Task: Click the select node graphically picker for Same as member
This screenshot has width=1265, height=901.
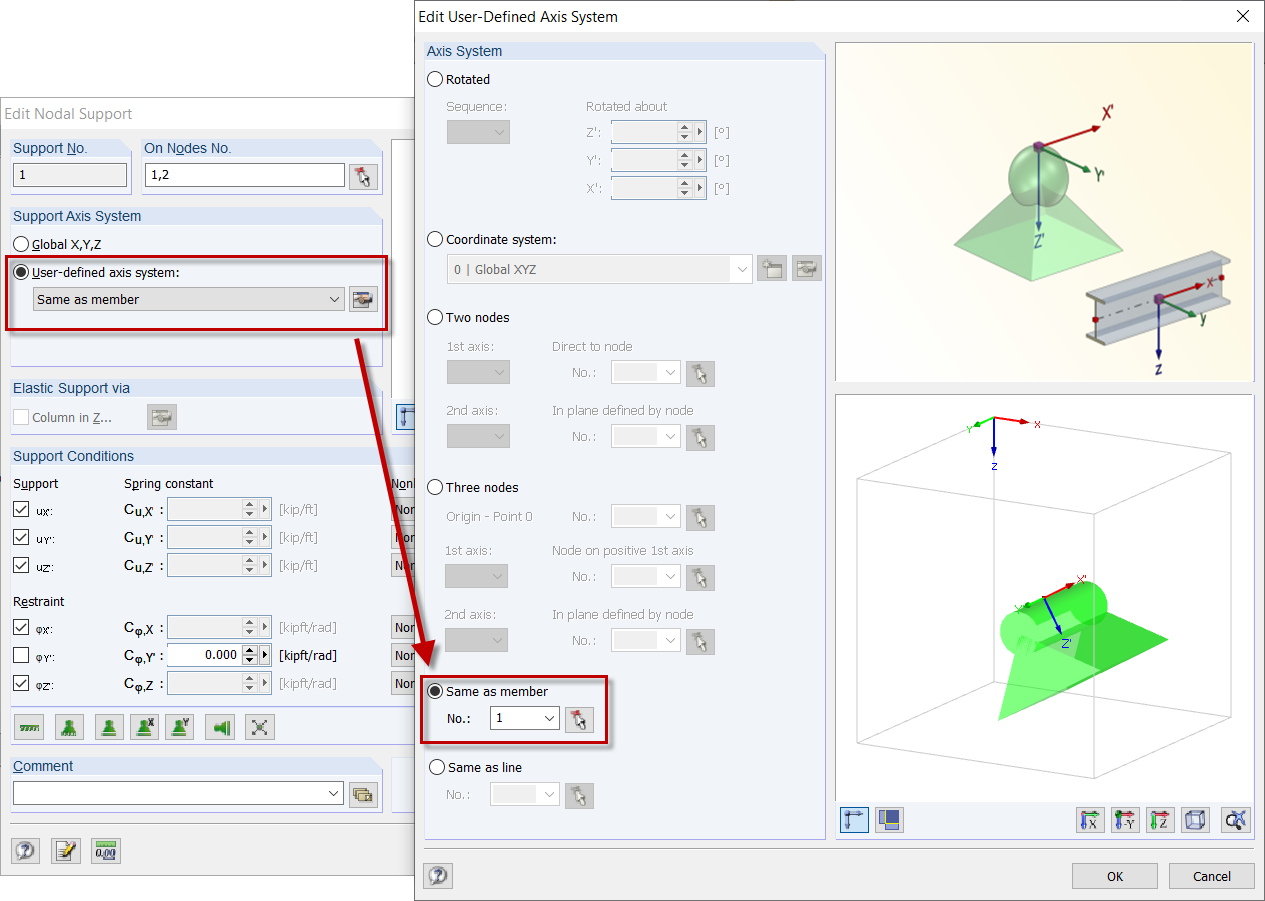Action: (x=579, y=719)
